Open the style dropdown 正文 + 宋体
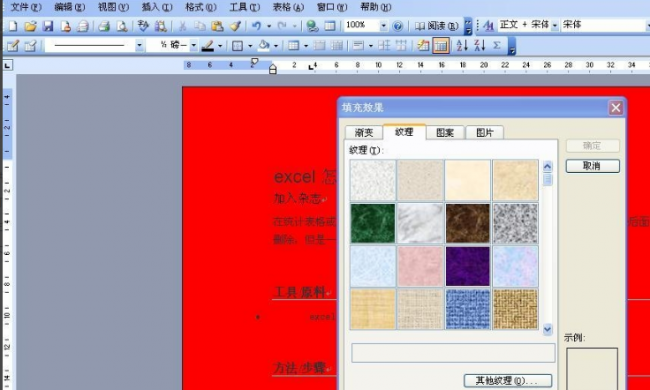Image resolution: width=650 pixels, height=390 pixels. 555,26
